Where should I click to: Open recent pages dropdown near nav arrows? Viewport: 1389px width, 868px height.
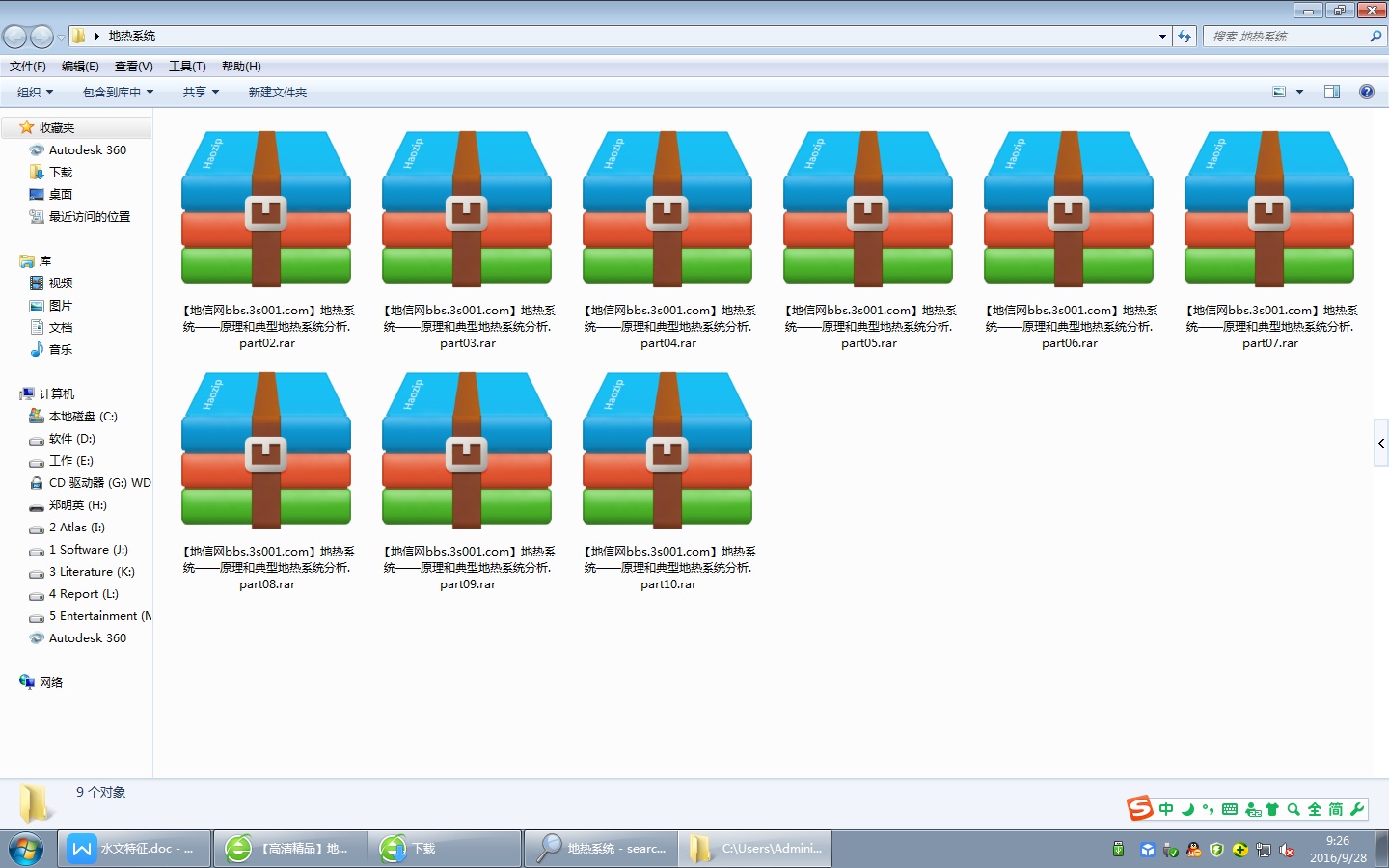(x=61, y=37)
